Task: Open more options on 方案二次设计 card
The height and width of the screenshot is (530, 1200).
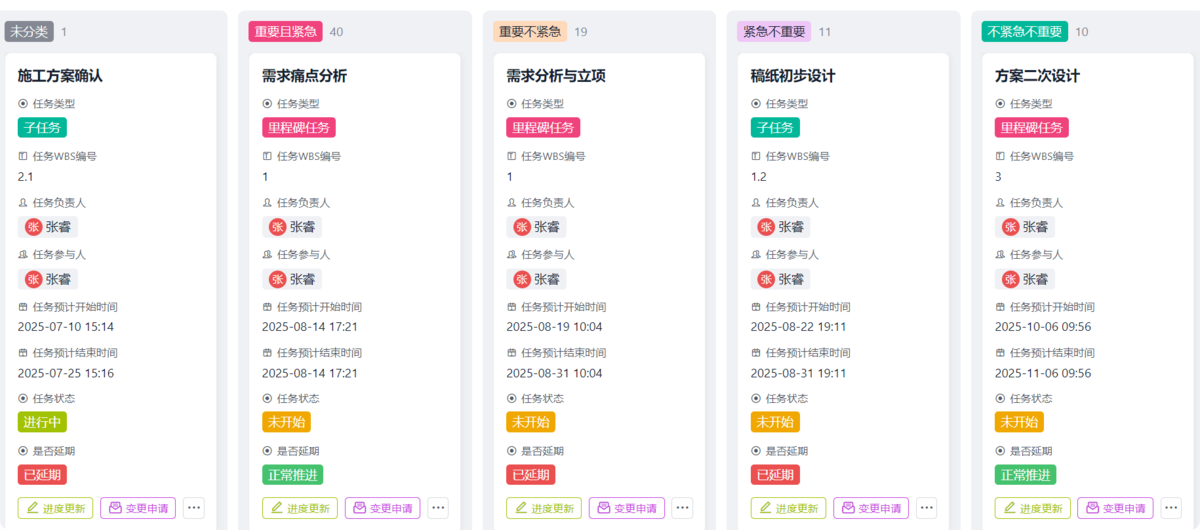Action: 1171,508
